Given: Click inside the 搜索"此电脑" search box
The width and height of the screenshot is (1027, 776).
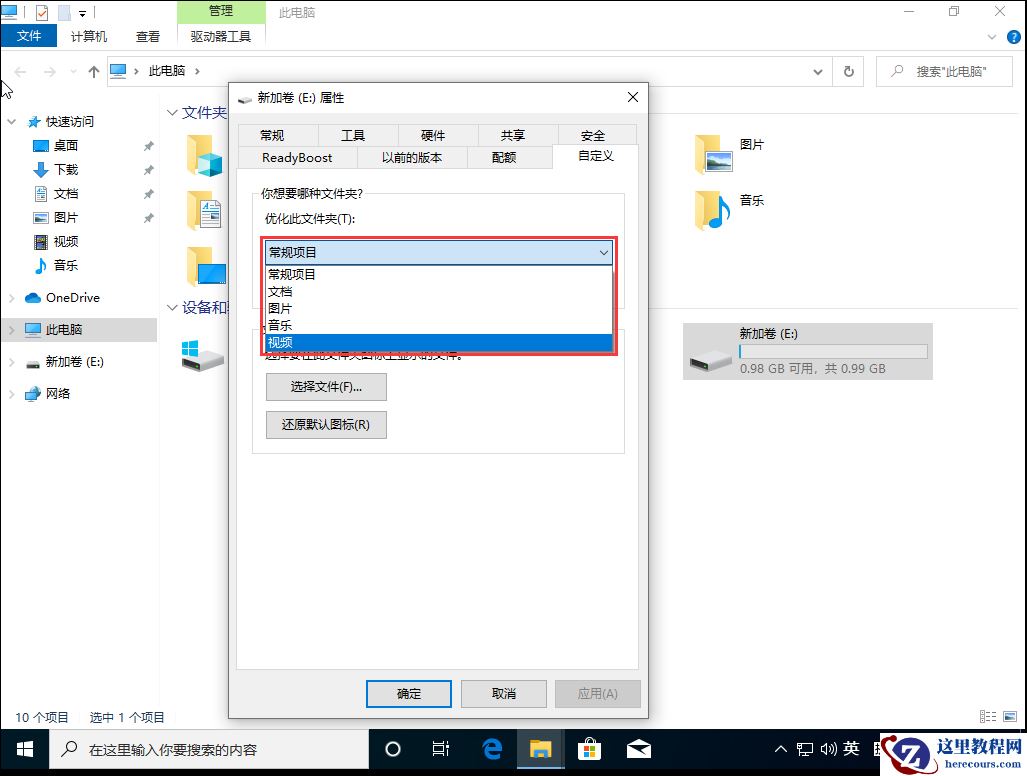Looking at the screenshot, I should coord(944,71).
